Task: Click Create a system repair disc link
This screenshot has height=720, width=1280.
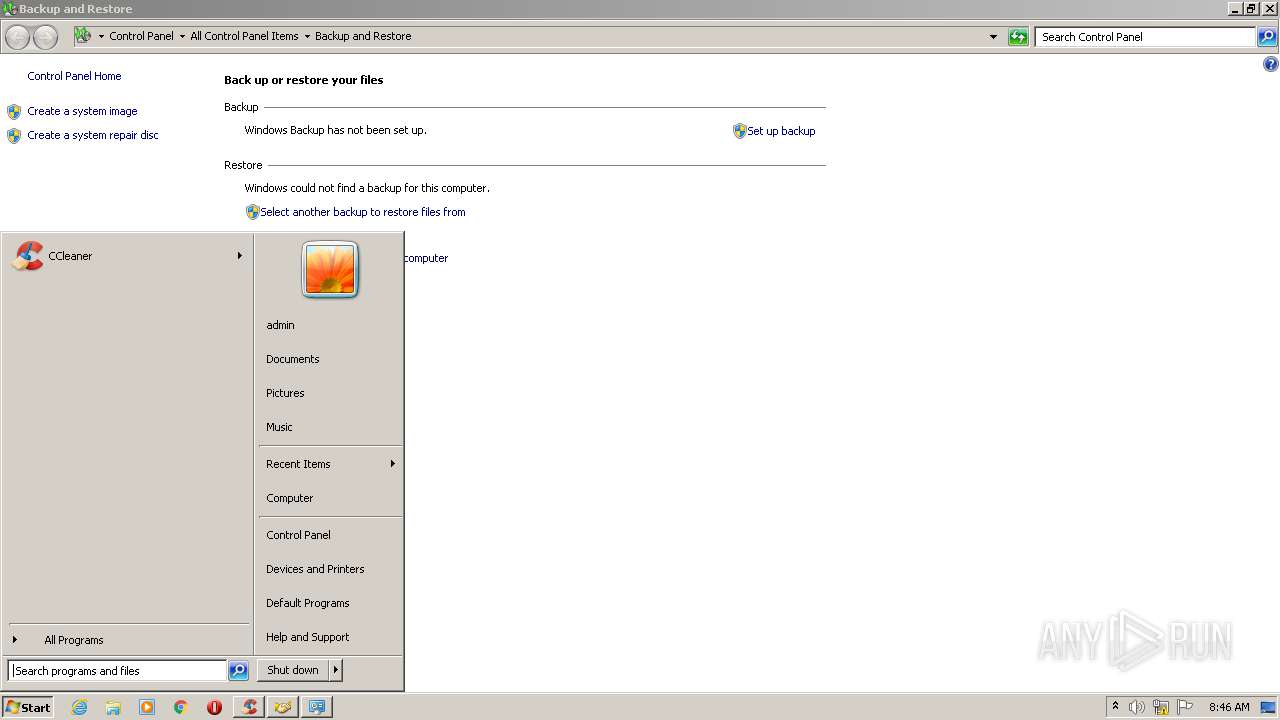Action: tap(93, 135)
